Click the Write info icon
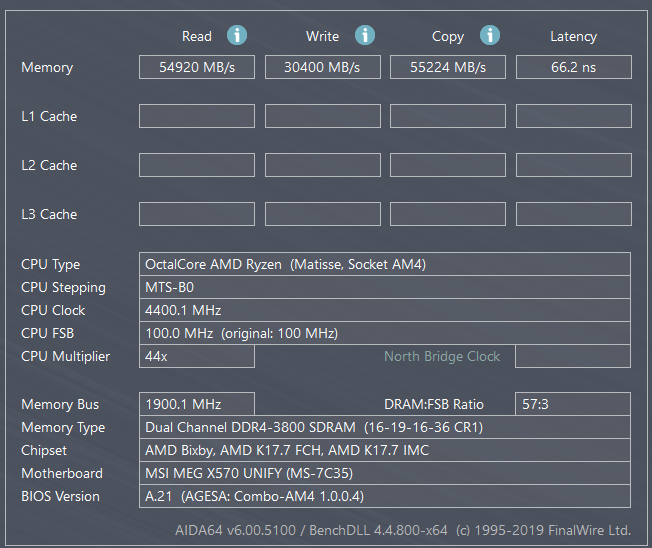 click(365, 35)
